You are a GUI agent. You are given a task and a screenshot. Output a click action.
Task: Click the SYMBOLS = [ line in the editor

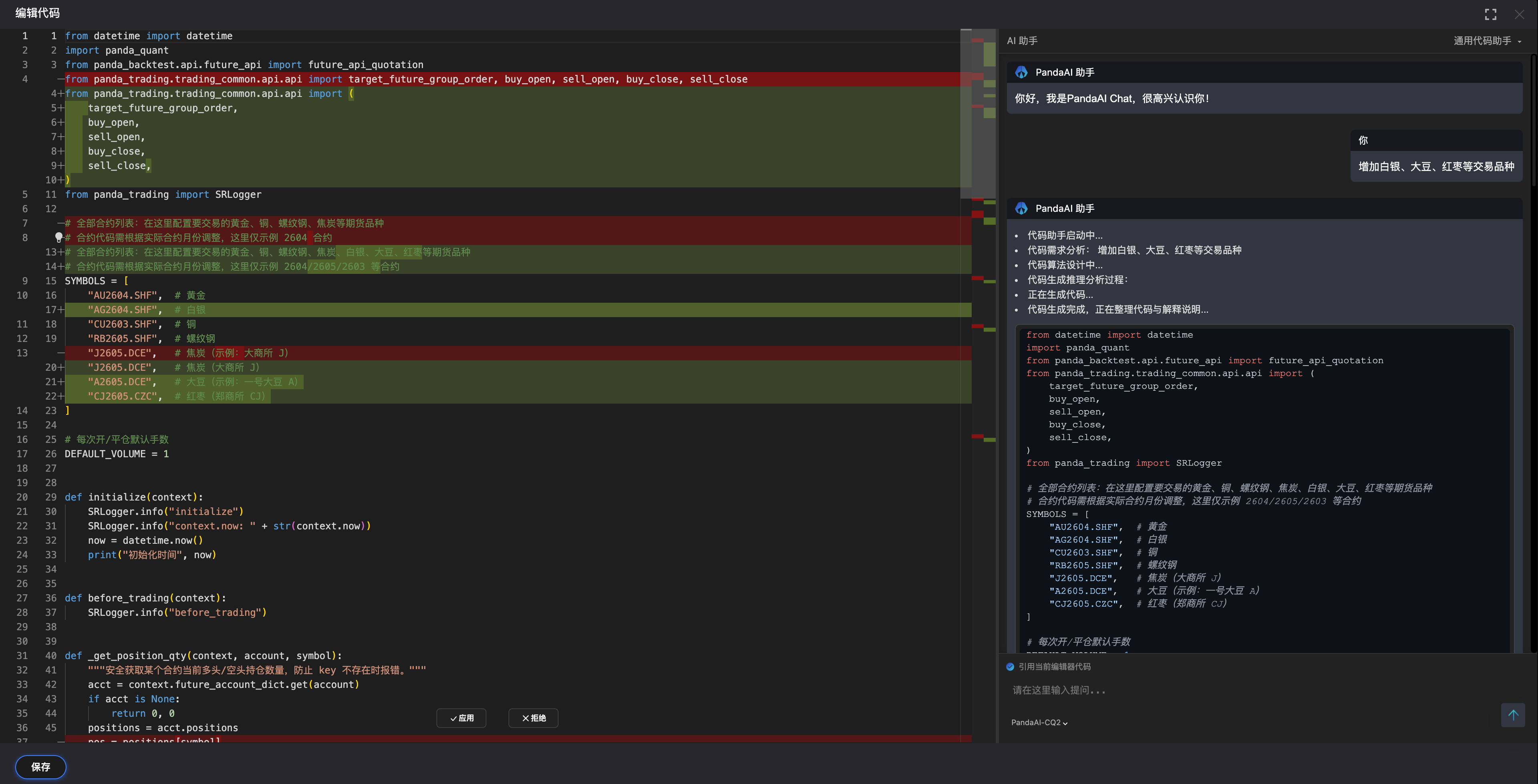(96, 281)
